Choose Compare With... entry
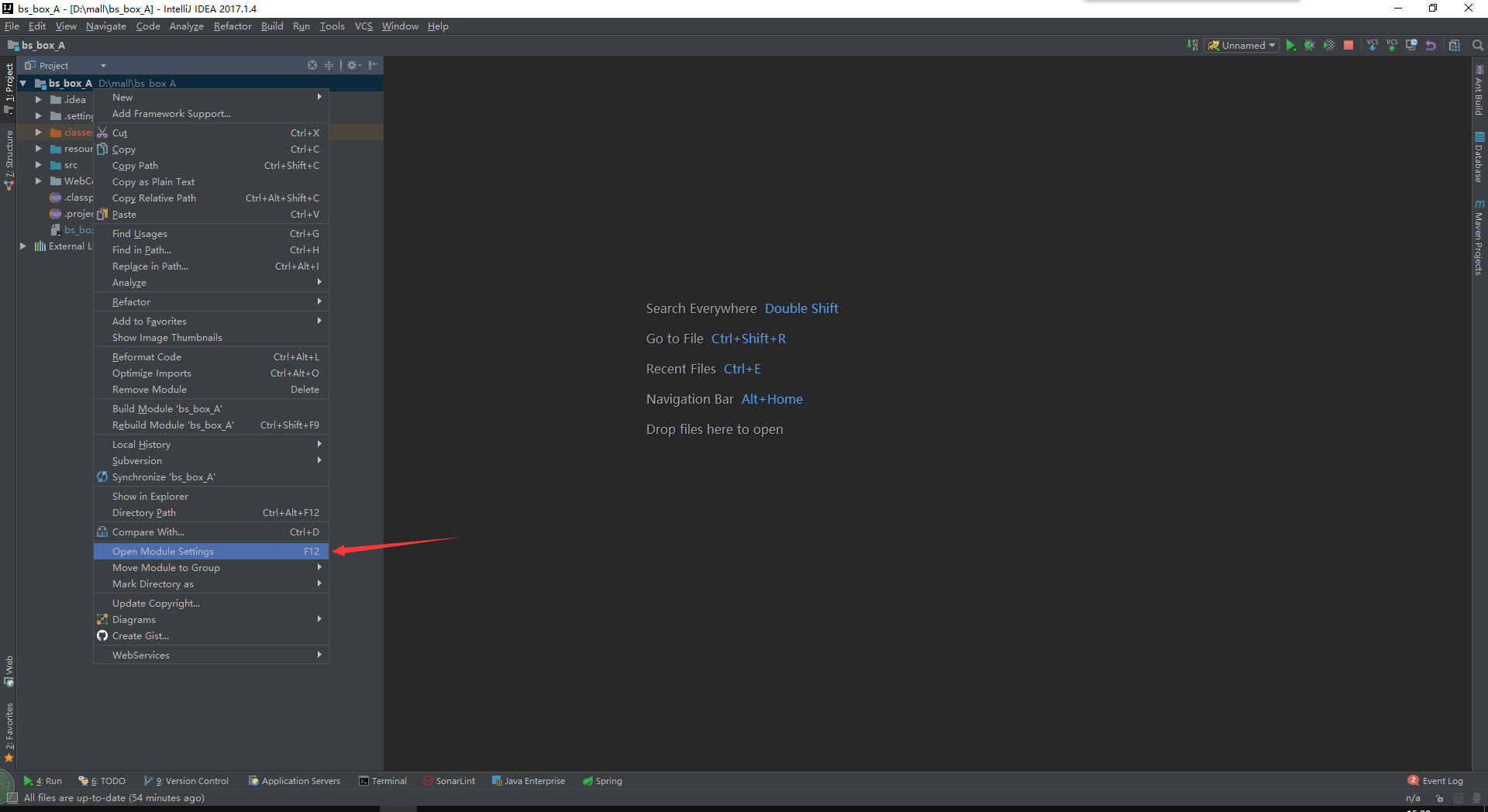1488x812 pixels. [x=211, y=532]
